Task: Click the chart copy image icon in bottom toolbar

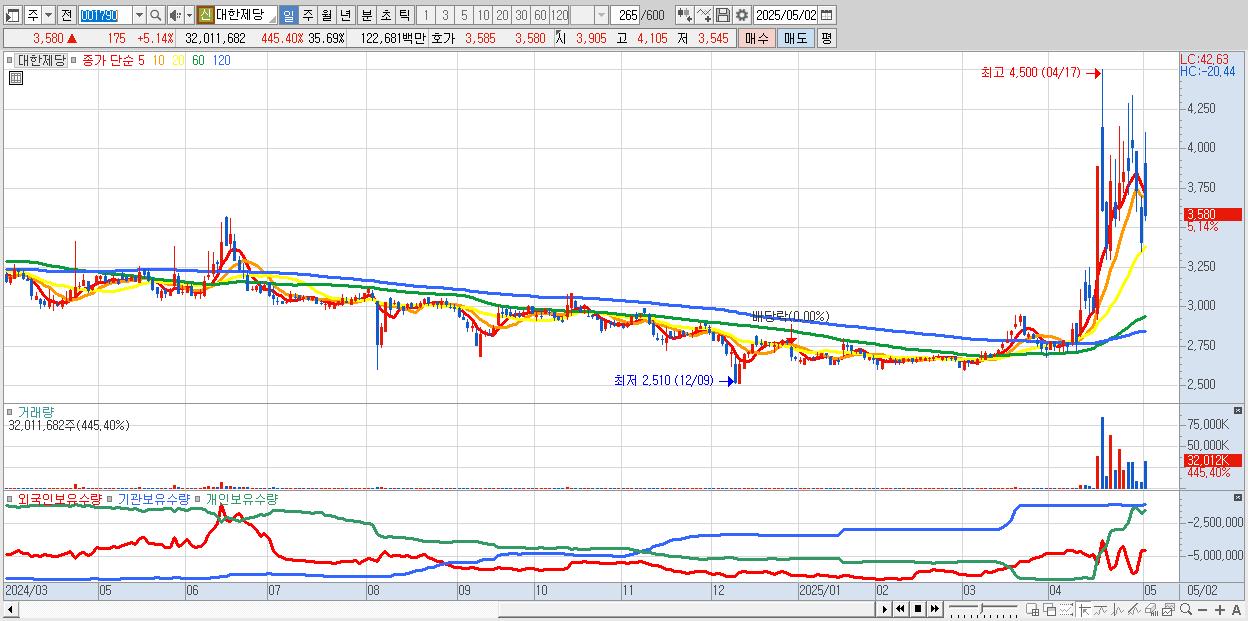Action: 1168,609
